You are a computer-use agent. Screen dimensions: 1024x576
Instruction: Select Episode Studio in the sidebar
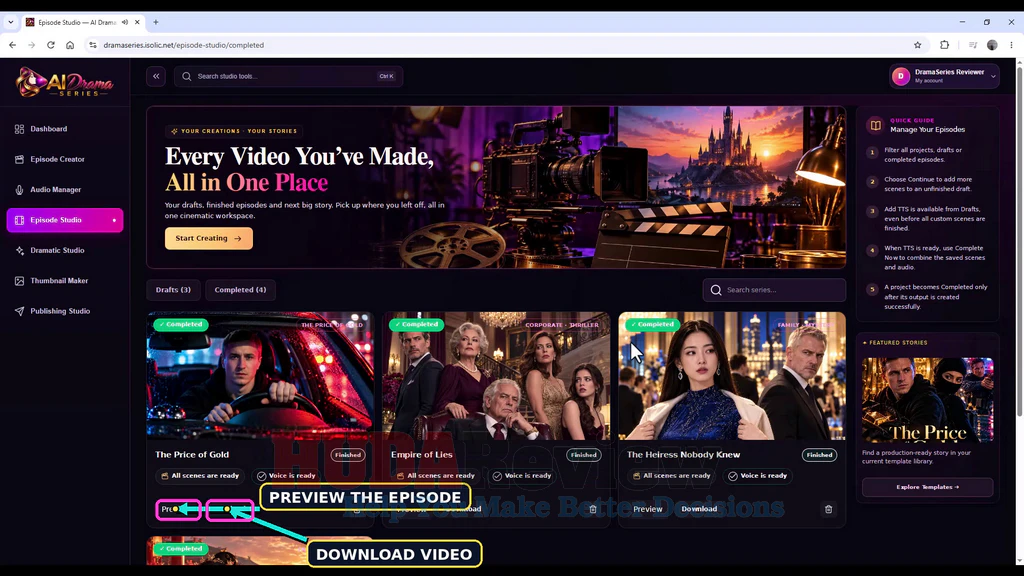(65, 220)
